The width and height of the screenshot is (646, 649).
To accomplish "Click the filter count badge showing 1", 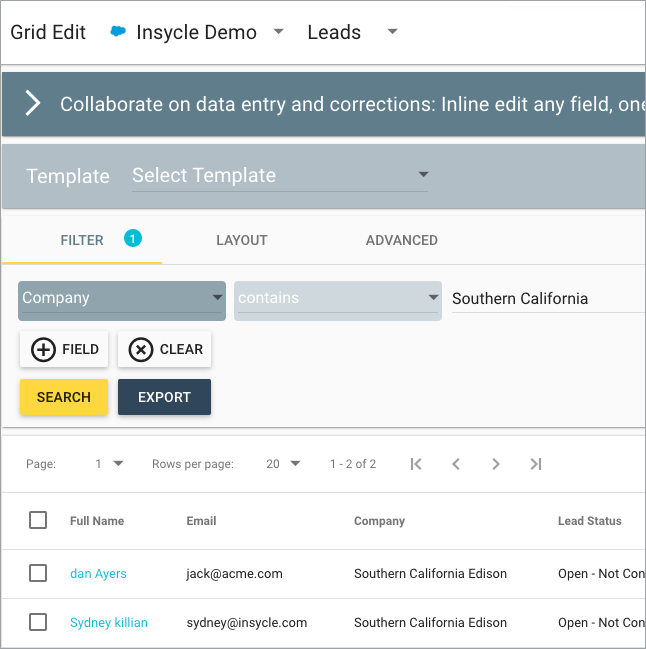I will [133, 238].
